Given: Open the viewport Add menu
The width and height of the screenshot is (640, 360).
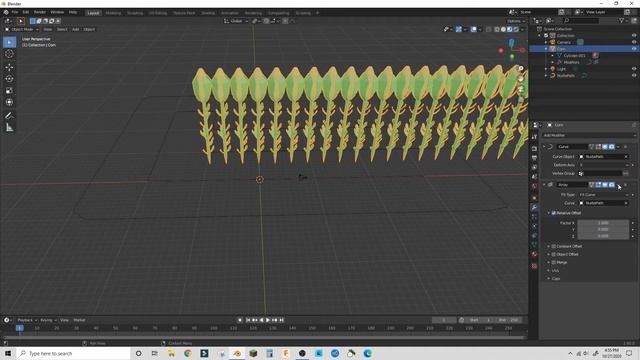Looking at the screenshot, I should tap(76, 29).
